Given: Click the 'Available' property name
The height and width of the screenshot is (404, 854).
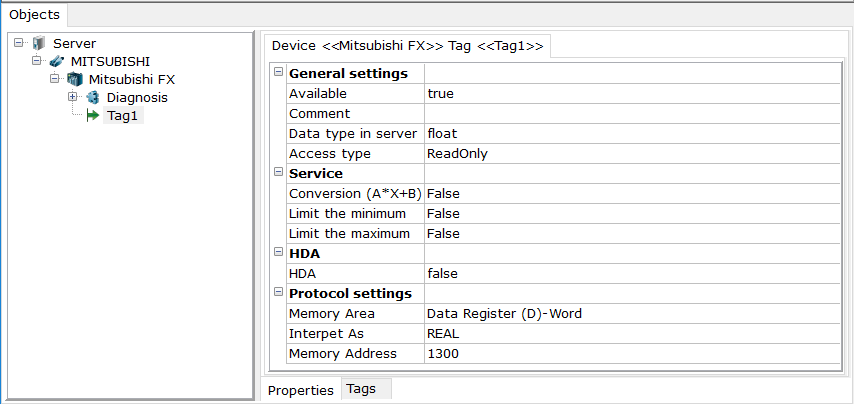Looking at the screenshot, I should tap(318, 94).
